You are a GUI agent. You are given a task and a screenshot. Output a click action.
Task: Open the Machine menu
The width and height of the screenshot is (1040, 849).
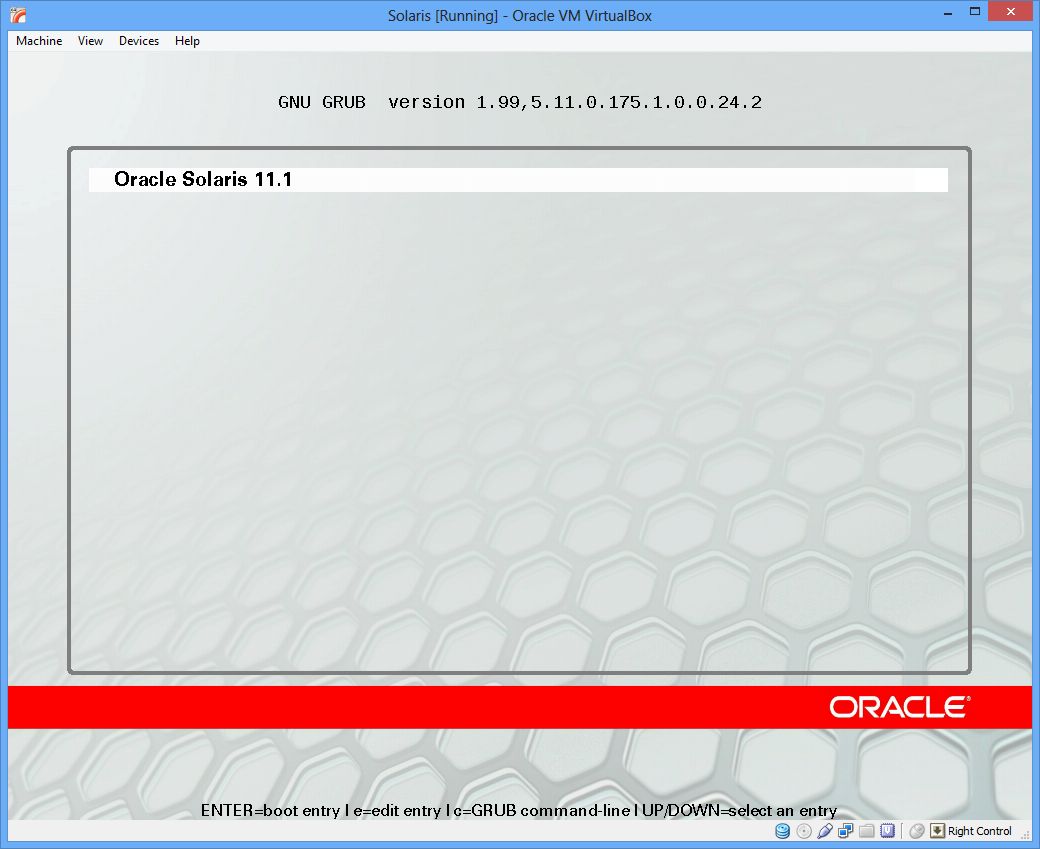point(39,40)
